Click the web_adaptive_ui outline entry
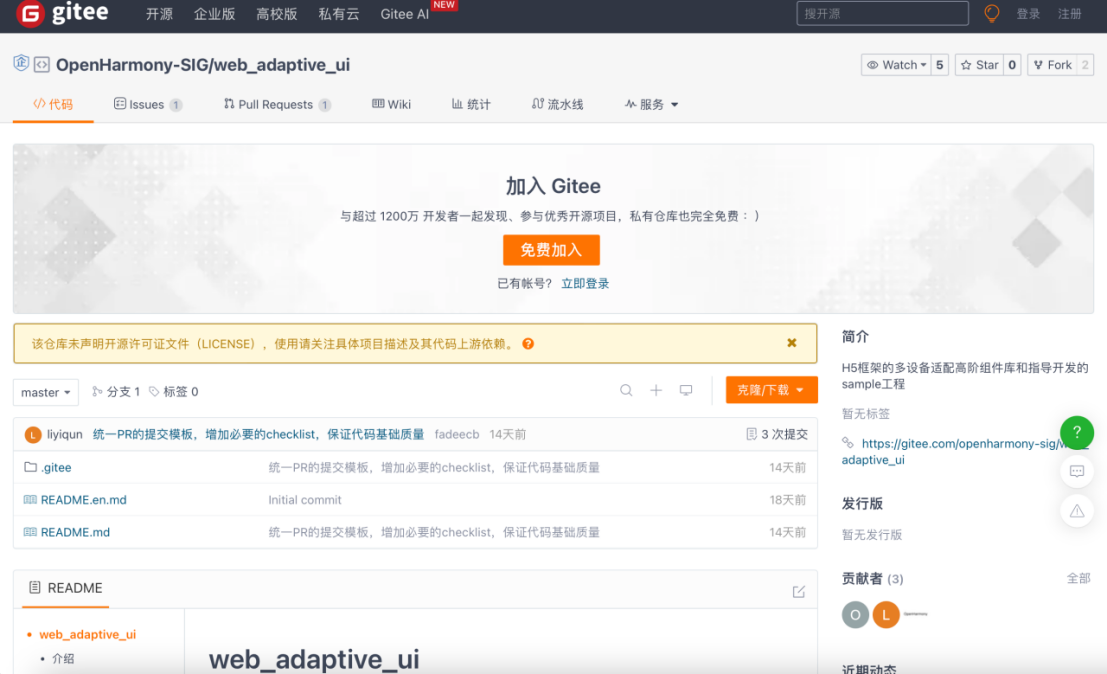 88,634
